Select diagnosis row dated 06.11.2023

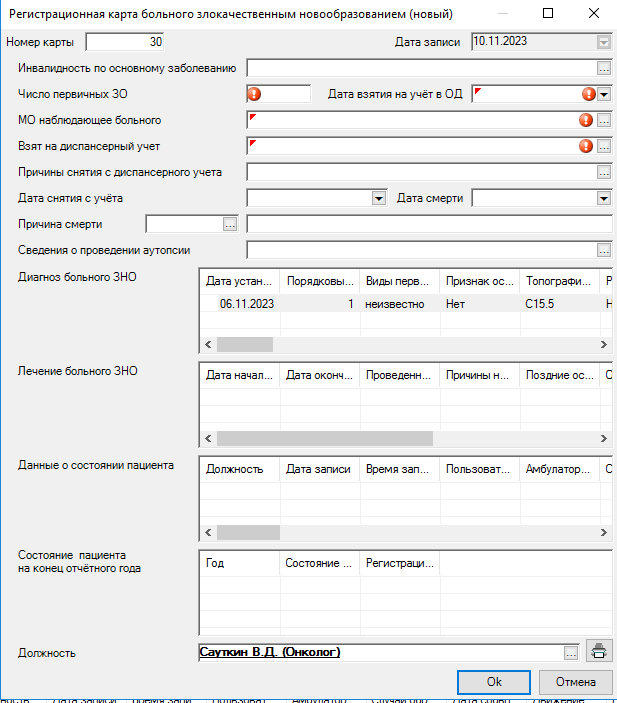point(405,304)
